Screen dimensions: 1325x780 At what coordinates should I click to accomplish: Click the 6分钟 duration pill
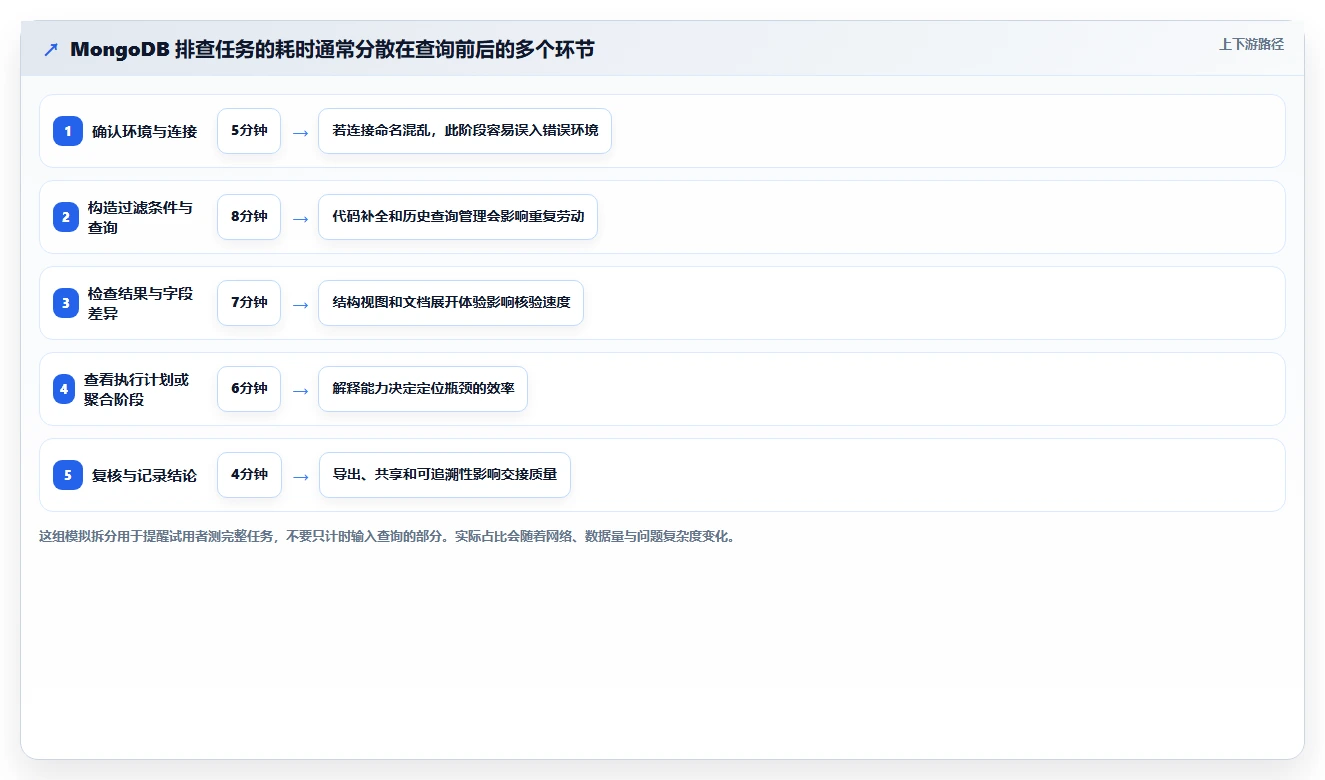pos(249,389)
